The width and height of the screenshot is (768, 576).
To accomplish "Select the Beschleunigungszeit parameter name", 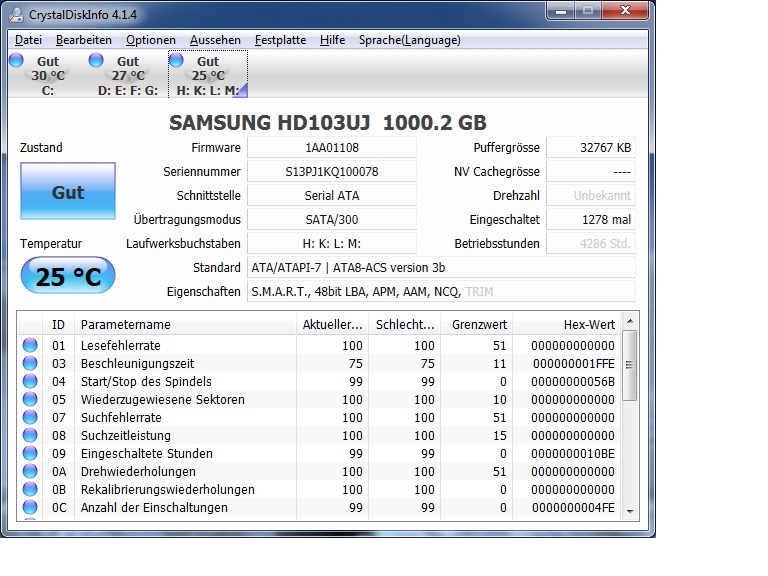I will coord(138,363).
